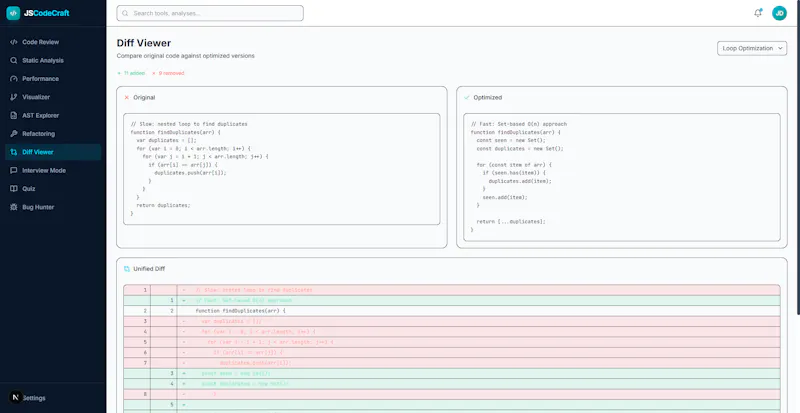The height and width of the screenshot is (413, 800).
Task: Click the Static Analysis magnifier icon
Action: (14, 60)
